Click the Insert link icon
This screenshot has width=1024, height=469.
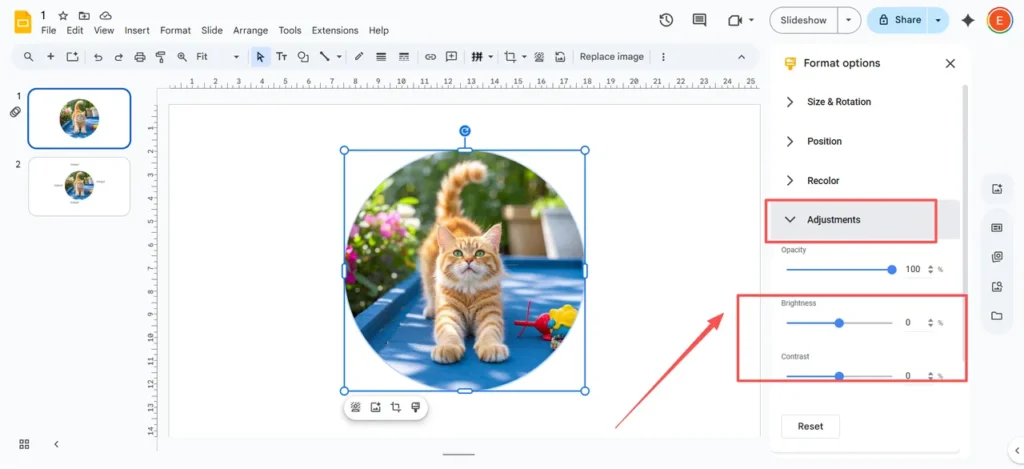point(430,57)
